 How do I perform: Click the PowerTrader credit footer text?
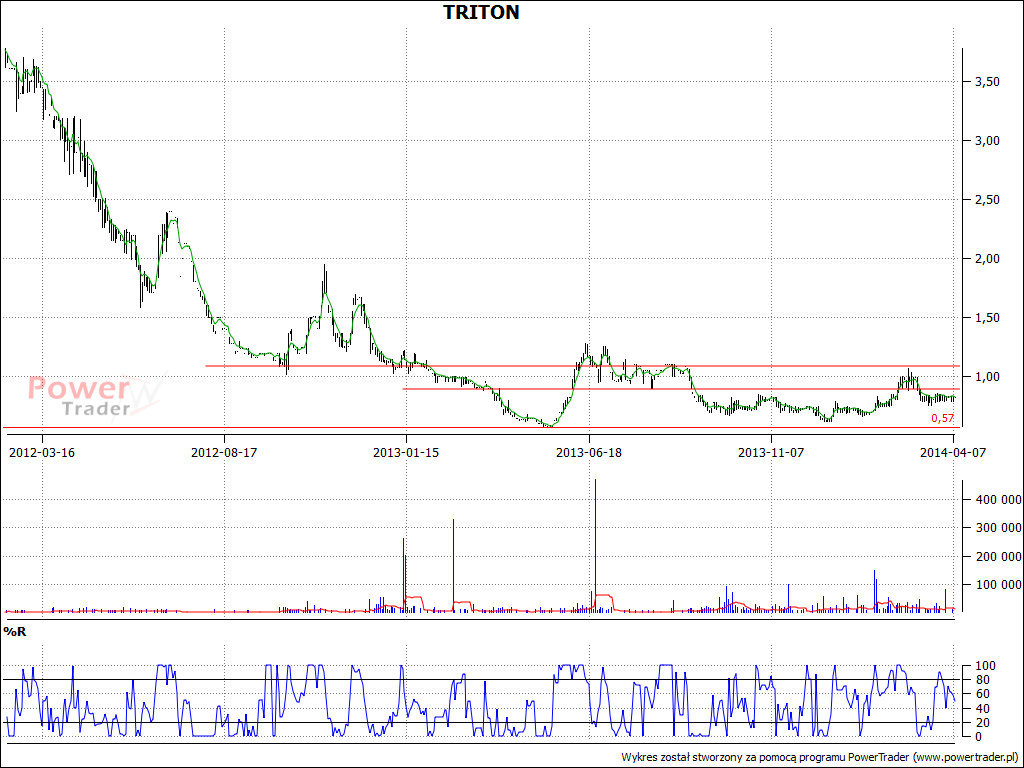point(820,758)
